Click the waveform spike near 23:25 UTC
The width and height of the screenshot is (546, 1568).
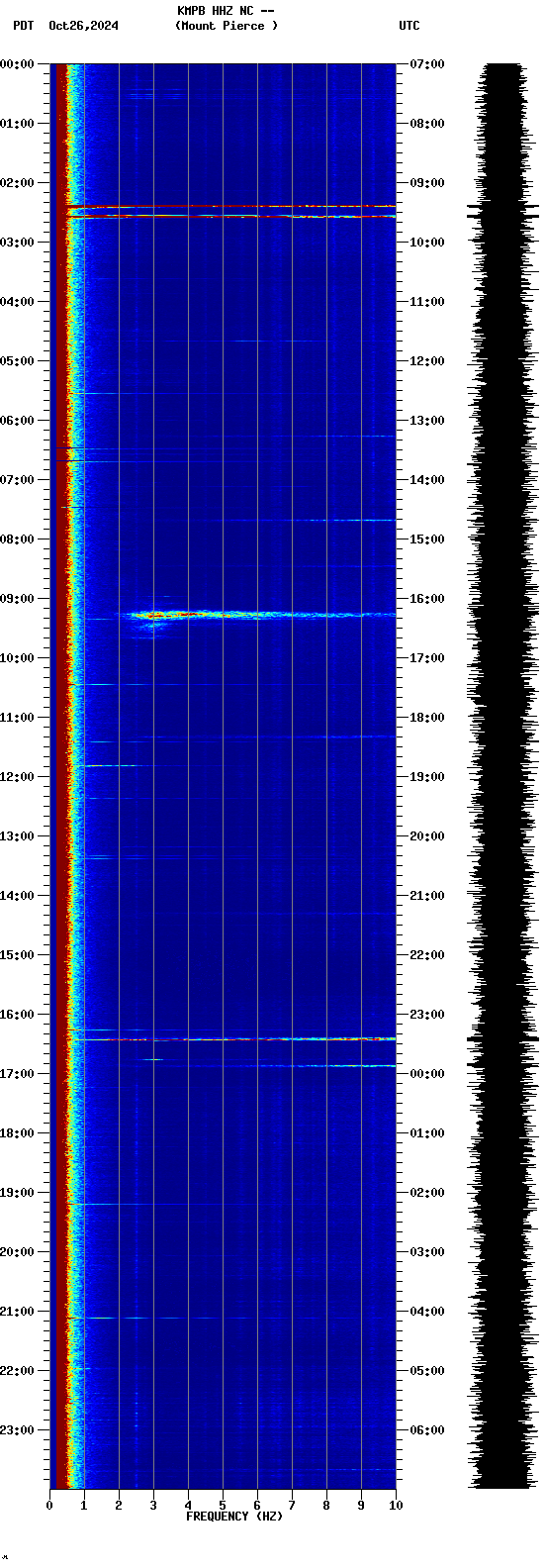click(x=503, y=1039)
